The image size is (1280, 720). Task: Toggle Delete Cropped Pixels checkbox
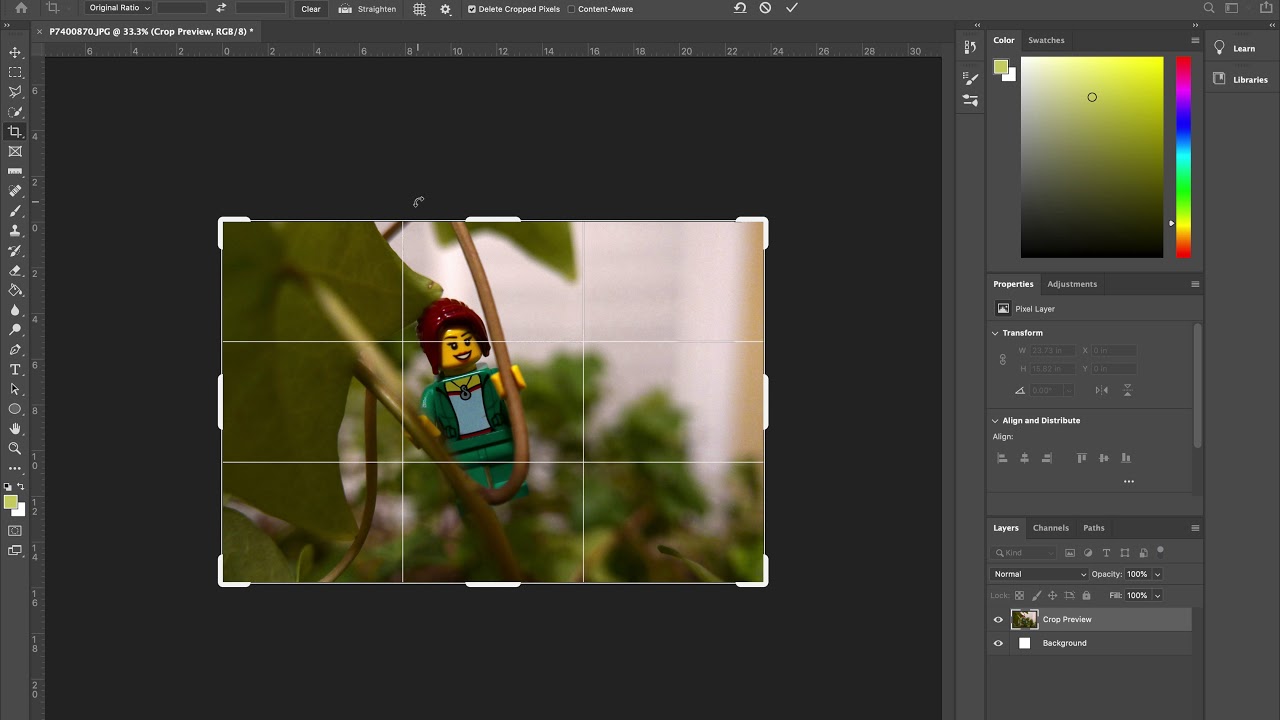(x=472, y=9)
